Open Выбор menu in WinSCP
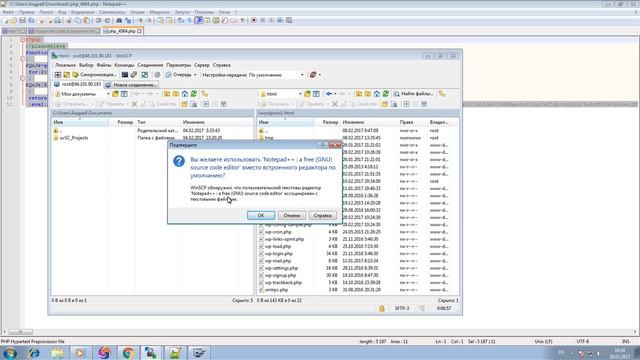The height and width of the screenshot is (360, 640). [86, 65]
